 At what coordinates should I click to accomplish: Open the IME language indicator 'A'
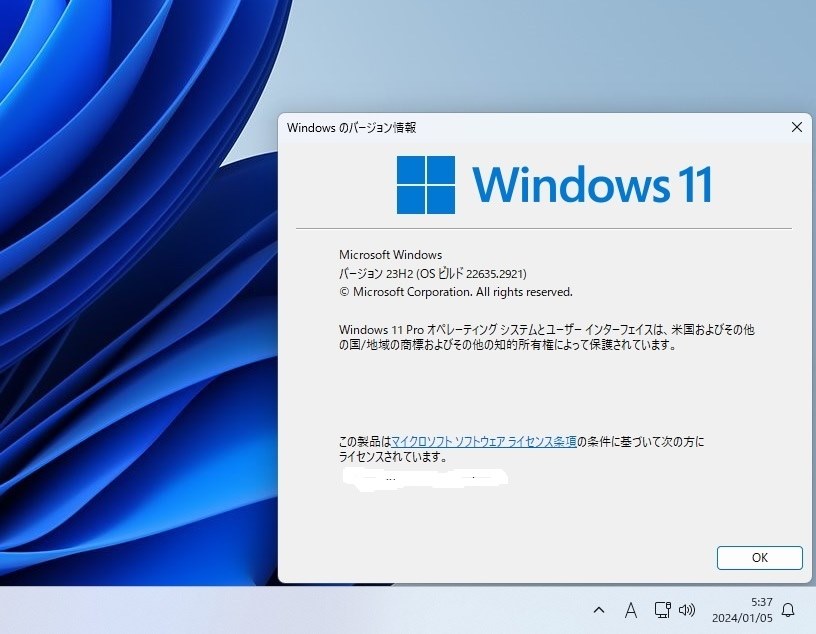pyautogui.click(x=631, y=609)
